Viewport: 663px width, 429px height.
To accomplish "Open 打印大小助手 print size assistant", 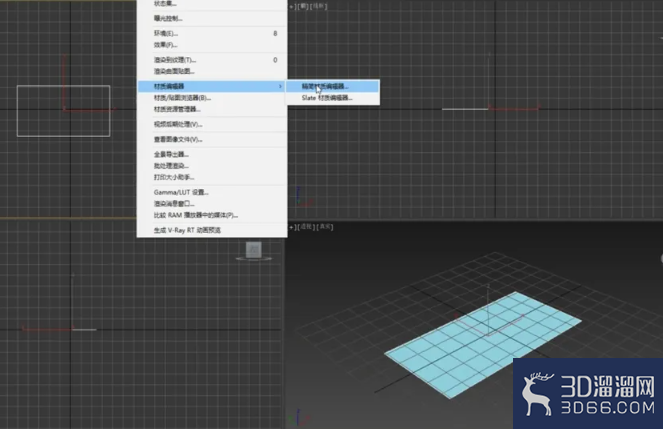I will coord(212,177).
